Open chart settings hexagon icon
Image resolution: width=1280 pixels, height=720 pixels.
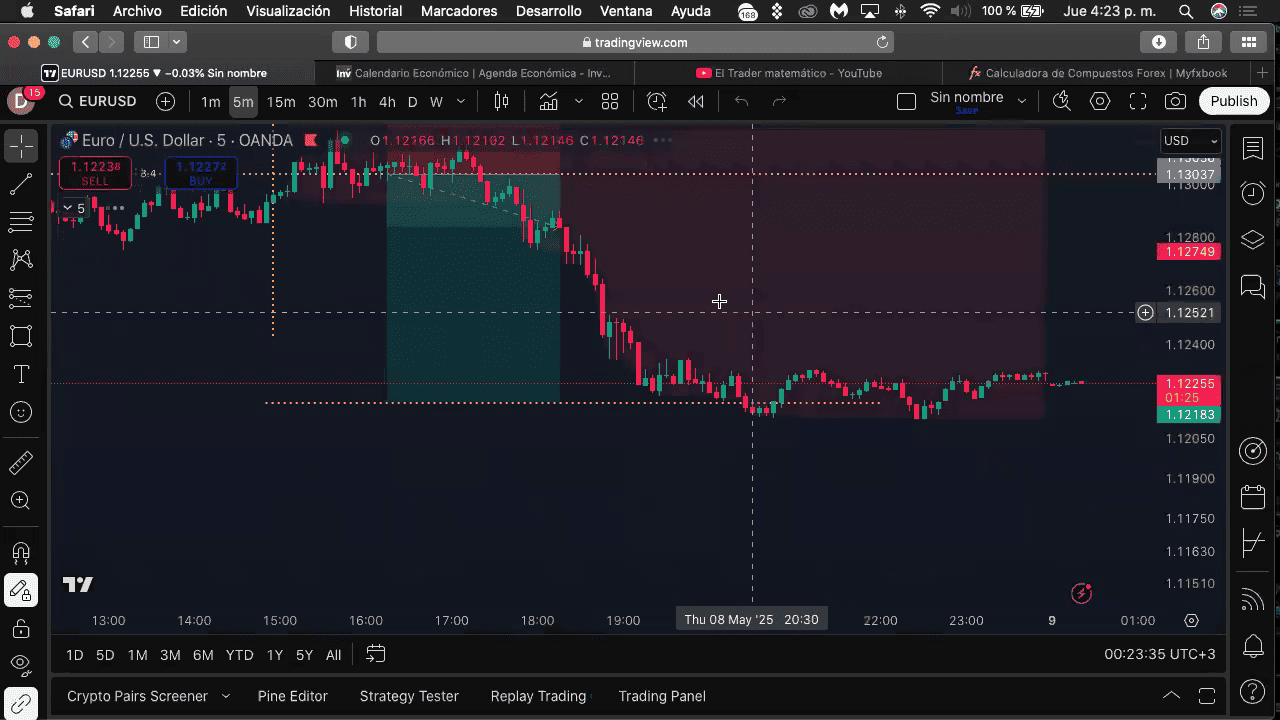(x=1100, y=101)
